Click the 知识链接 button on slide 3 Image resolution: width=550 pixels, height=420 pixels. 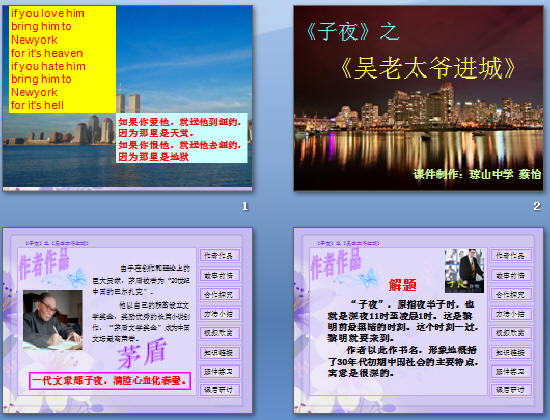pos(219,353)
